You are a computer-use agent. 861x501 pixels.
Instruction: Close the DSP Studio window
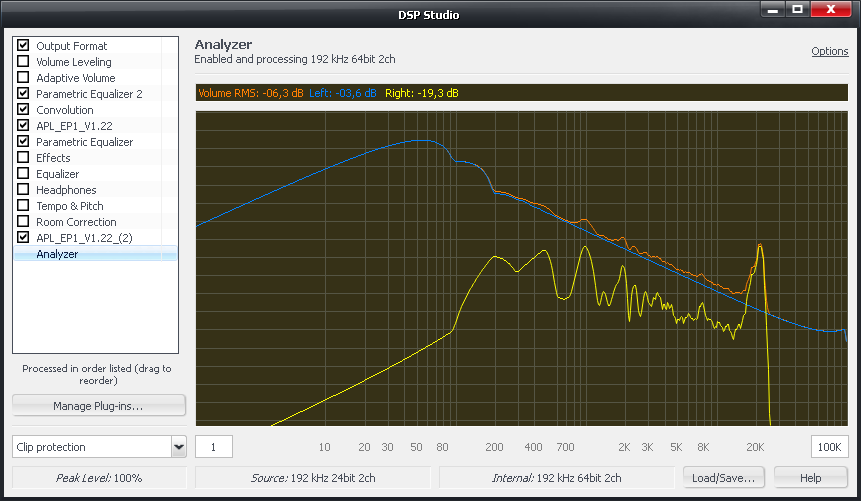click(x=831, y=9)
